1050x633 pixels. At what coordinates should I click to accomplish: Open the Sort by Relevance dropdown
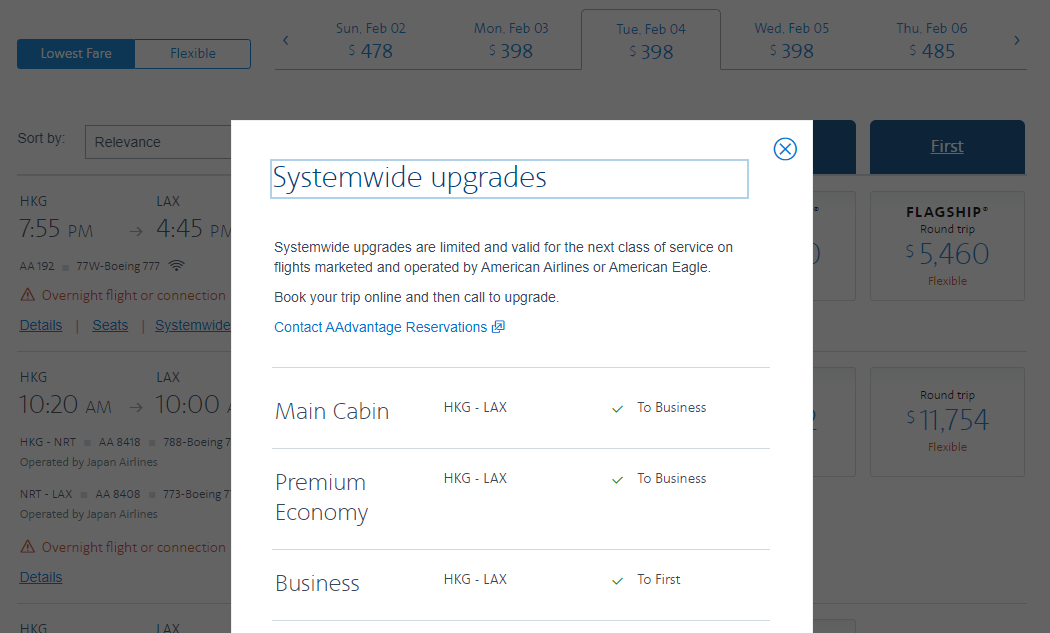point(158,142)
